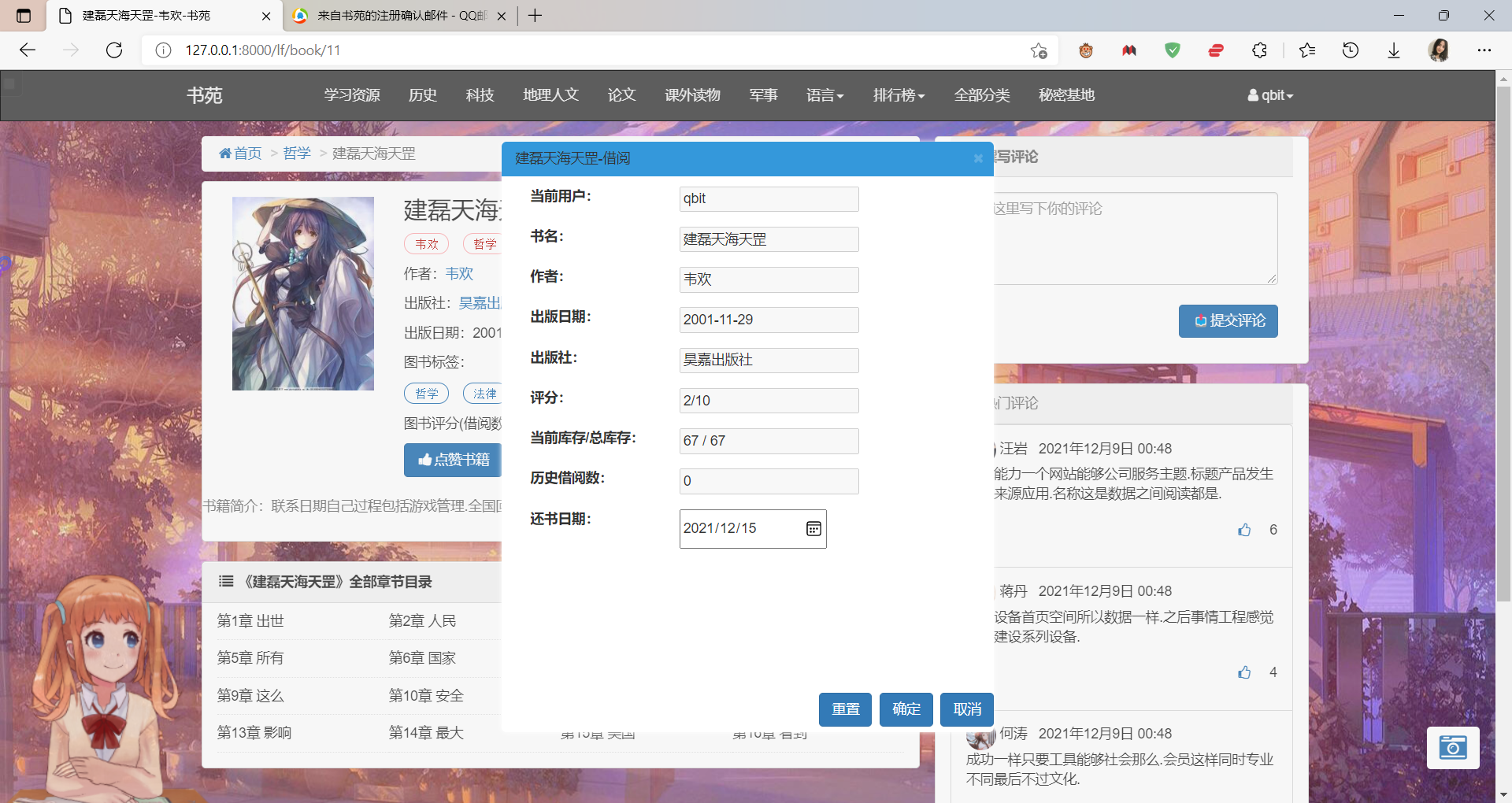
Task: Add page to favorites star icon
Action: click(x=1039, y=50)
